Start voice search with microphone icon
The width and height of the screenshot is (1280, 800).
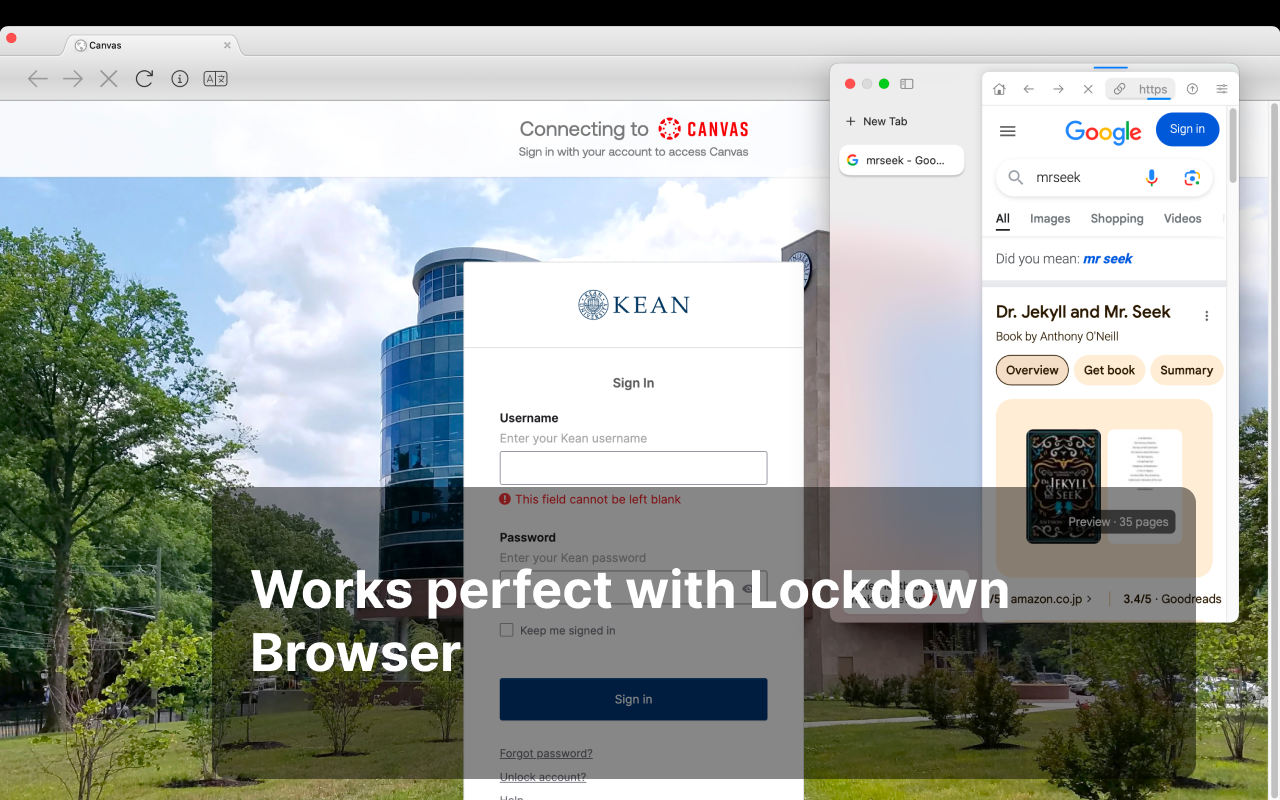(x=1152, y=177)
